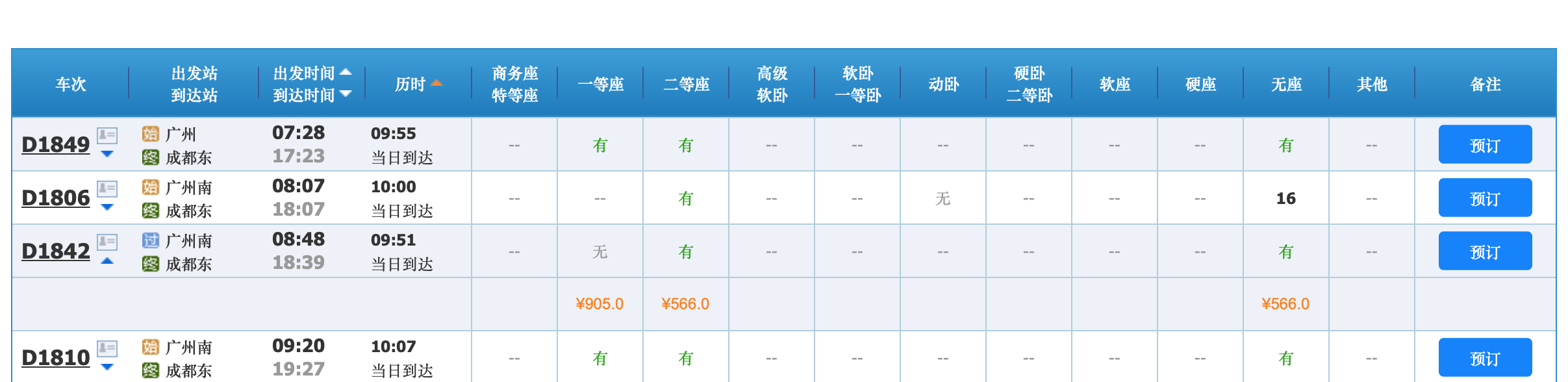The width and height of the screenshot is (1568, 382).
Task: Select 二等座 availability 有 for D1842
Action: coord(686,251)
